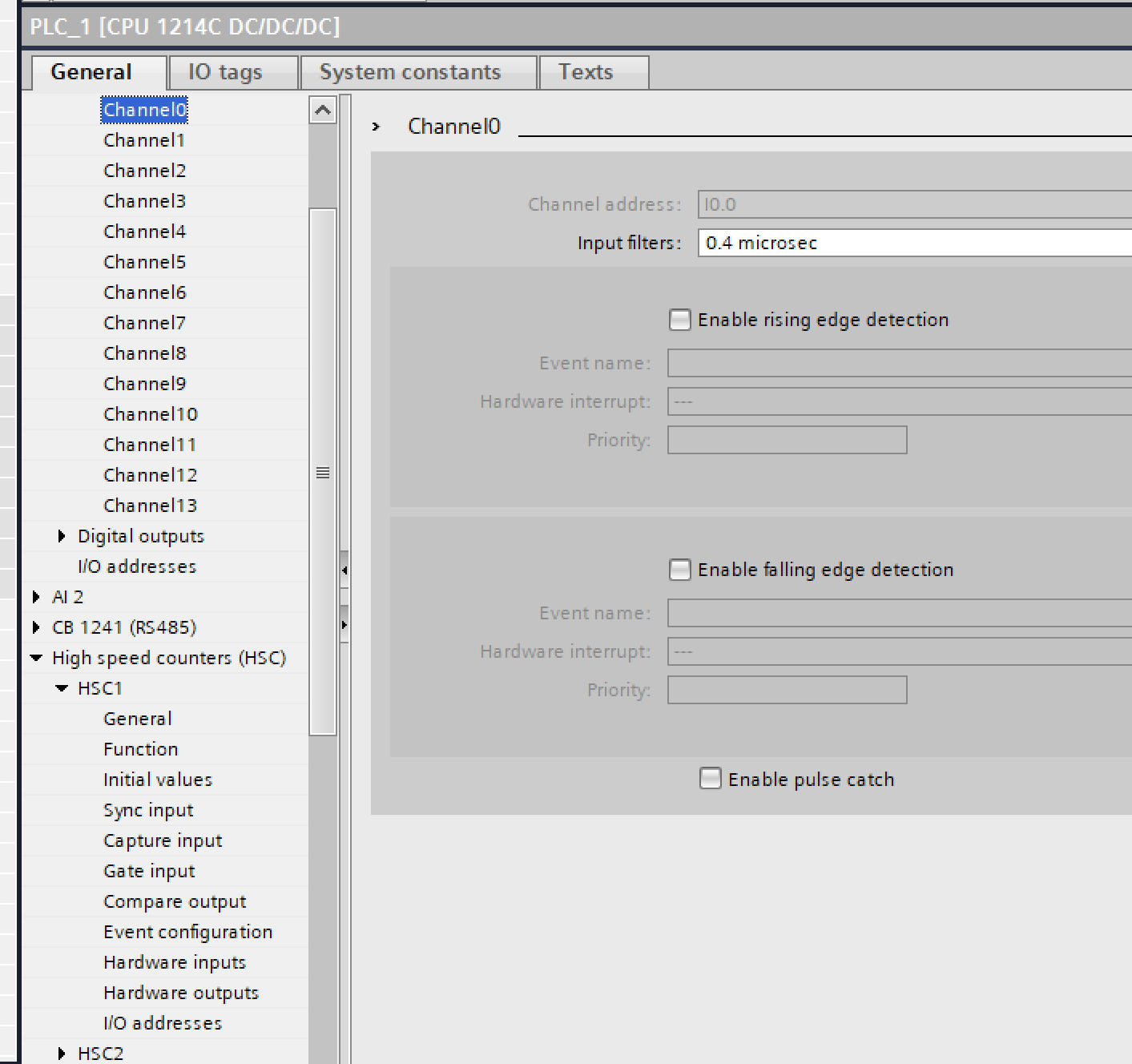Image resolution: width=1132 pixels, height=1064 pixels.
Task: Click the navigation tree vertical scrollbar thumb
Action: (x=323, y=471)
